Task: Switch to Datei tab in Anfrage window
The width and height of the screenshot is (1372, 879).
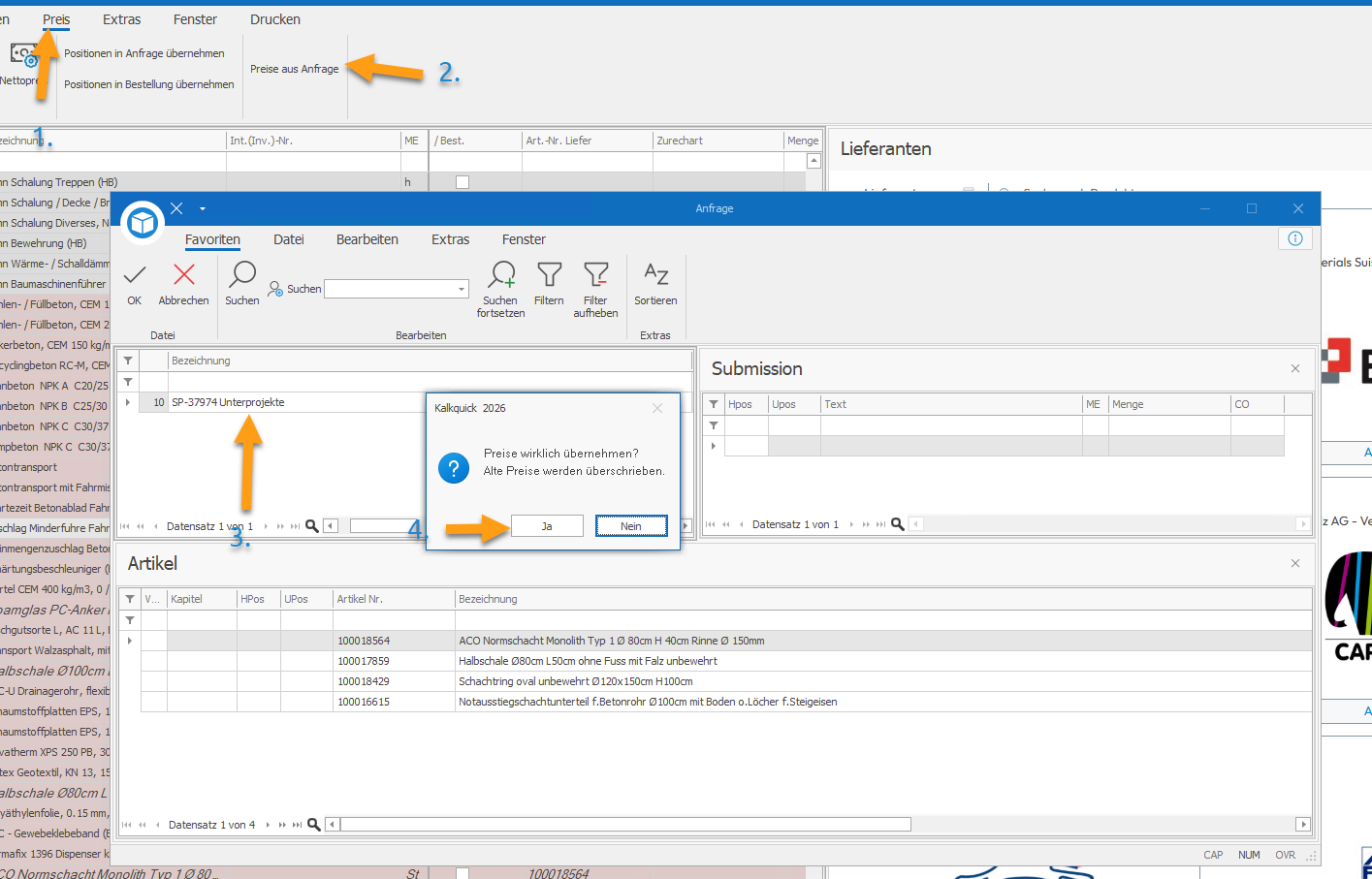Action: (289, 239)
